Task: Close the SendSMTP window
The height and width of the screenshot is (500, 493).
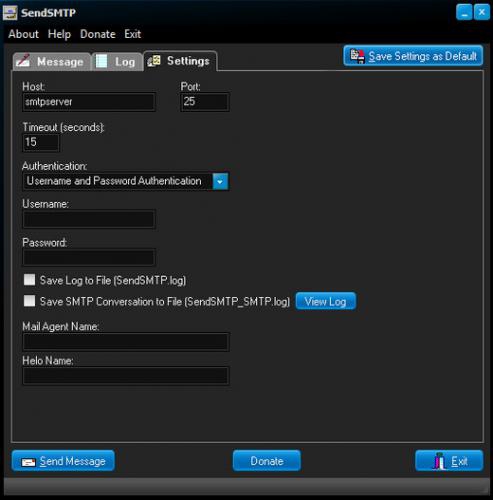Action: click(x=482, y=12)
